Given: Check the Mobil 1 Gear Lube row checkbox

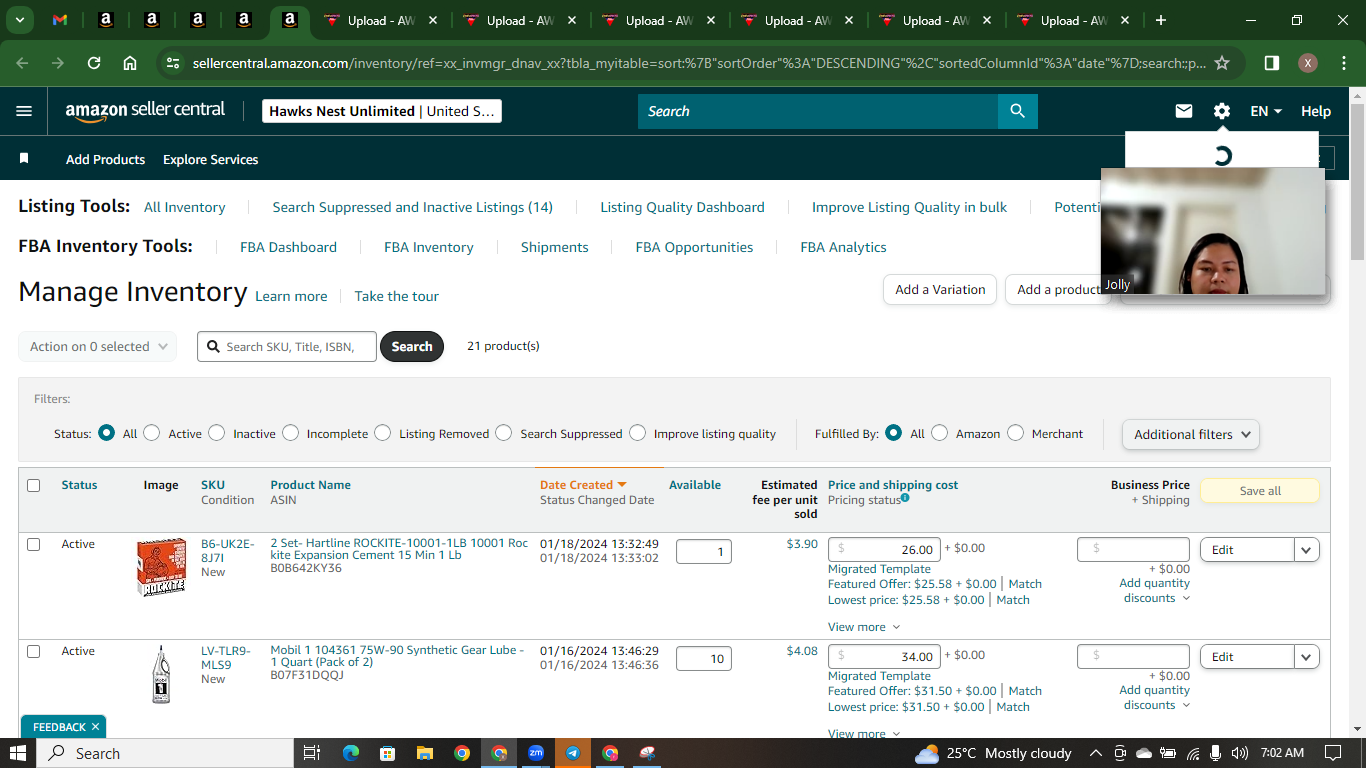Looking at the screenshot, I should [33, 651].
